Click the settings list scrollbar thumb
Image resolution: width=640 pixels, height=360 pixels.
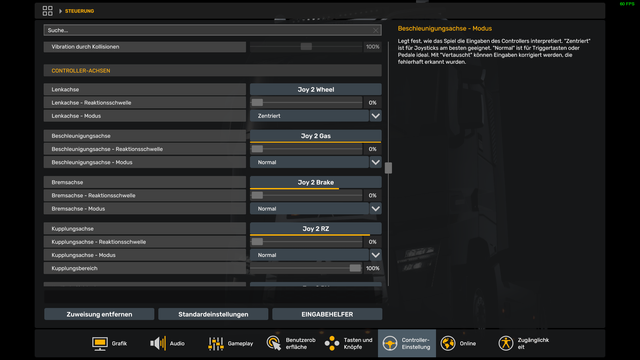pyautogui.click(x=388, y=168)
